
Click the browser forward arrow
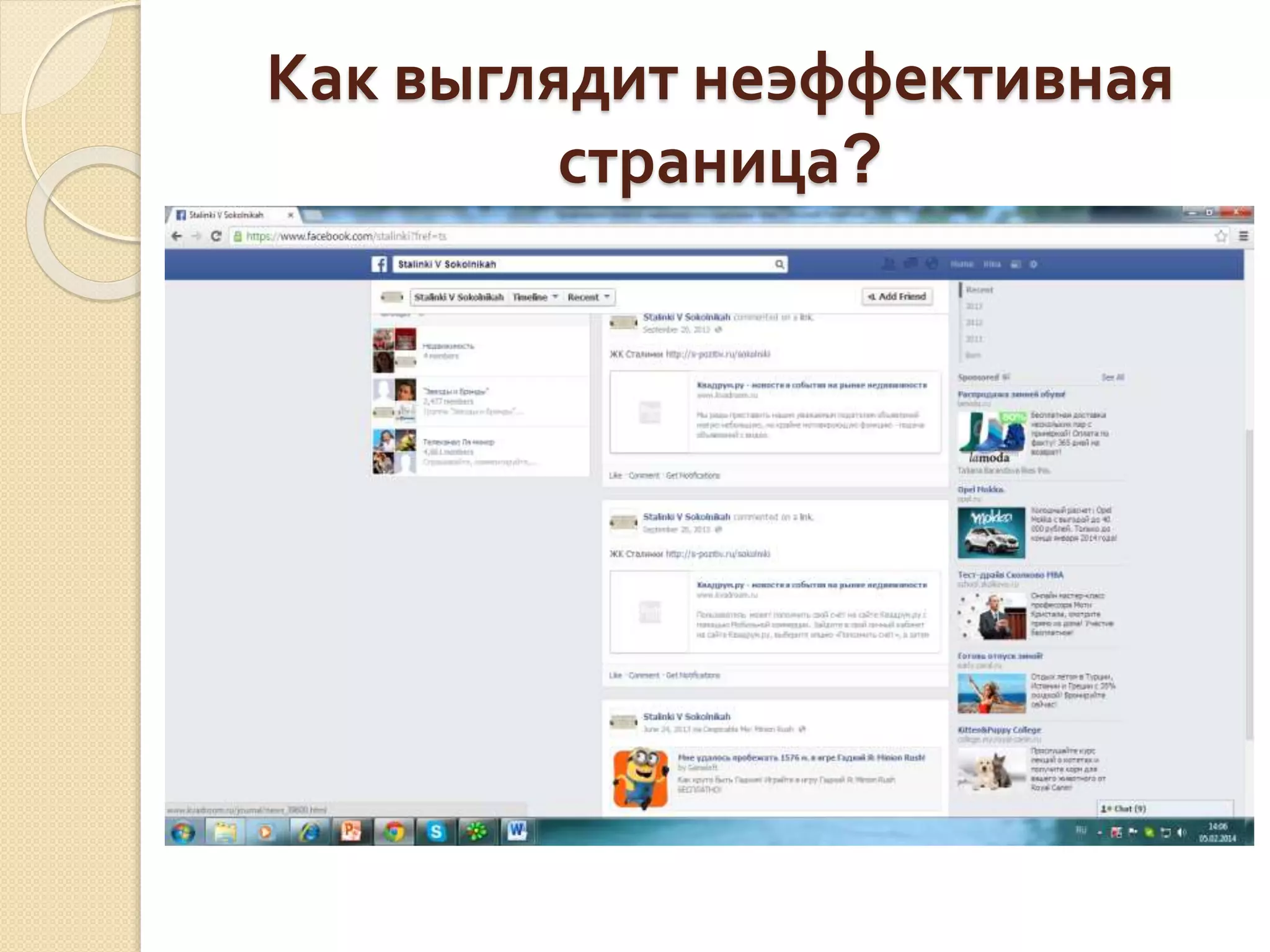(x=196, y=236)
